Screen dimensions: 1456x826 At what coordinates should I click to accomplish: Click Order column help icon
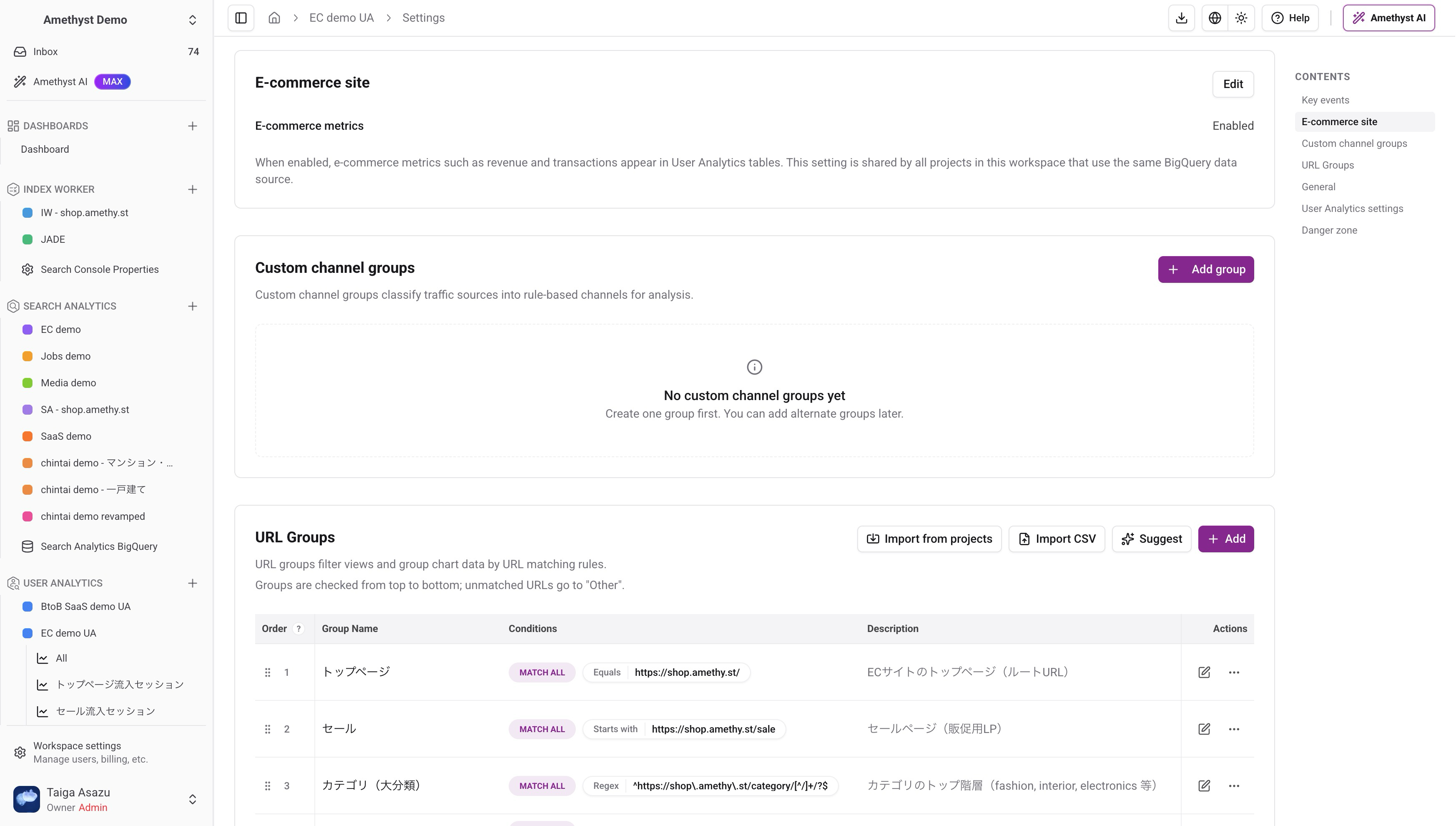[298, 629]
